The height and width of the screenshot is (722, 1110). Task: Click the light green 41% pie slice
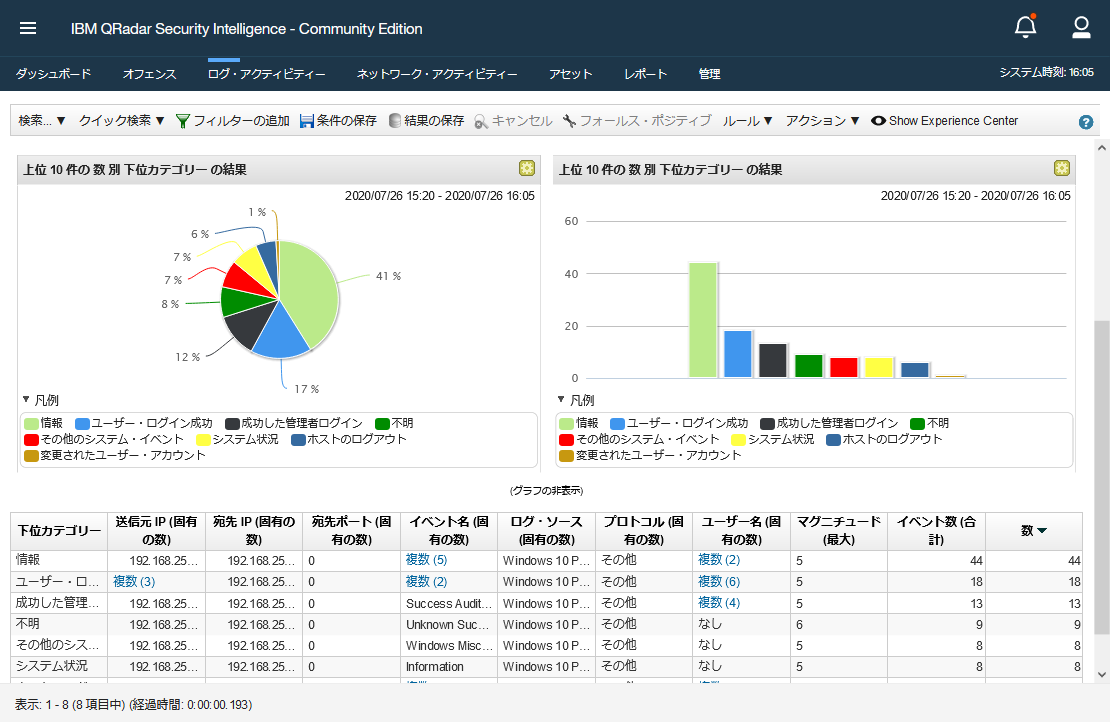311,290
